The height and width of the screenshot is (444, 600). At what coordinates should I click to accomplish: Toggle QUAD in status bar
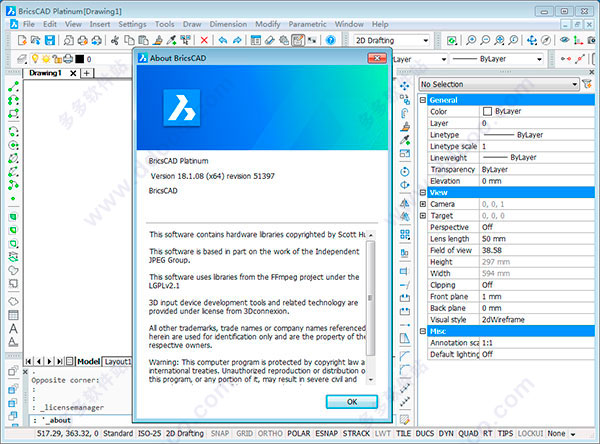point(468,433)
